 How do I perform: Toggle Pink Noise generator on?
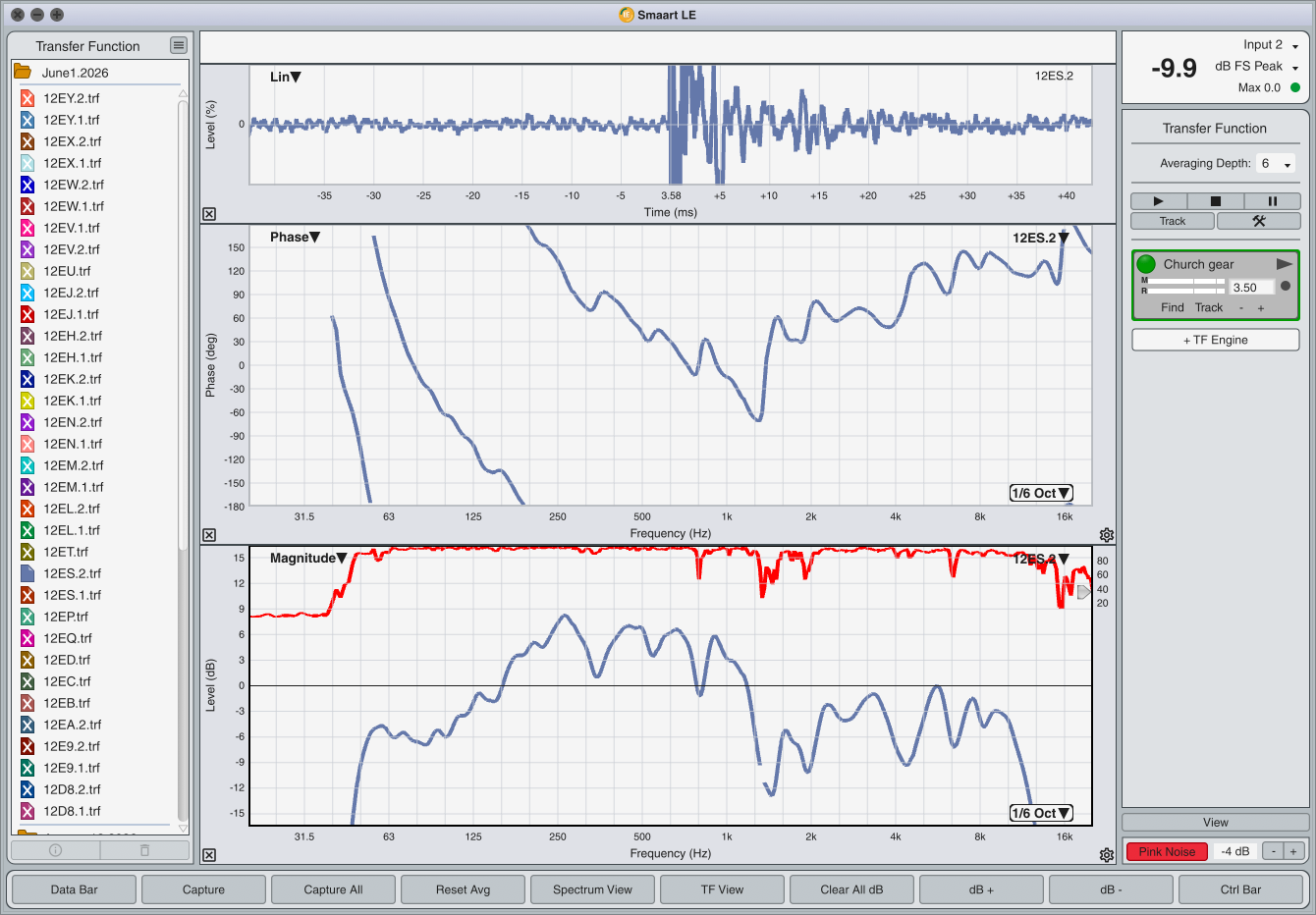click(1167, 851)
